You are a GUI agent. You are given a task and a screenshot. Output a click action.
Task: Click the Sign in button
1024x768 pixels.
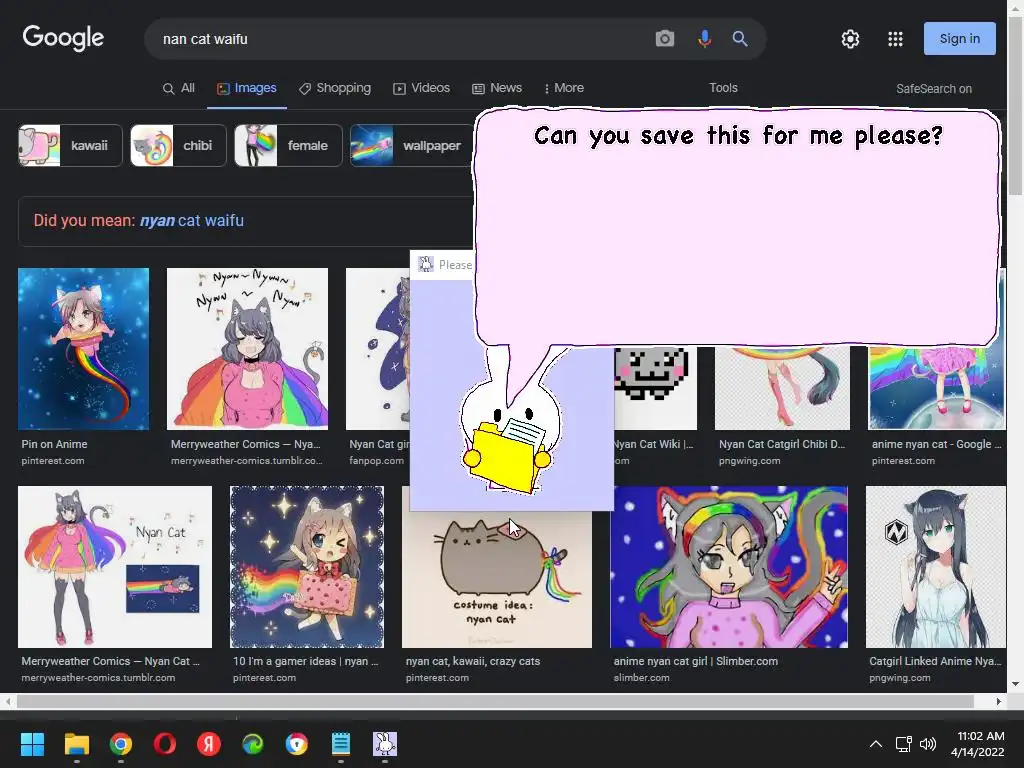959,39
